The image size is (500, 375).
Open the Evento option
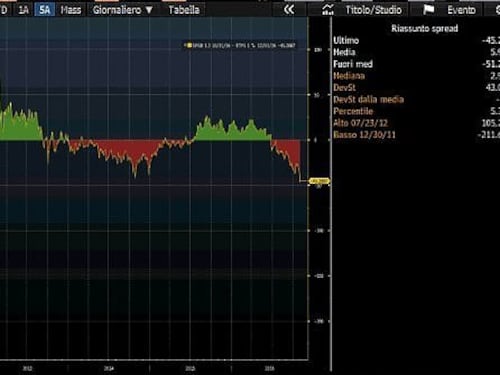pos(461,10)
